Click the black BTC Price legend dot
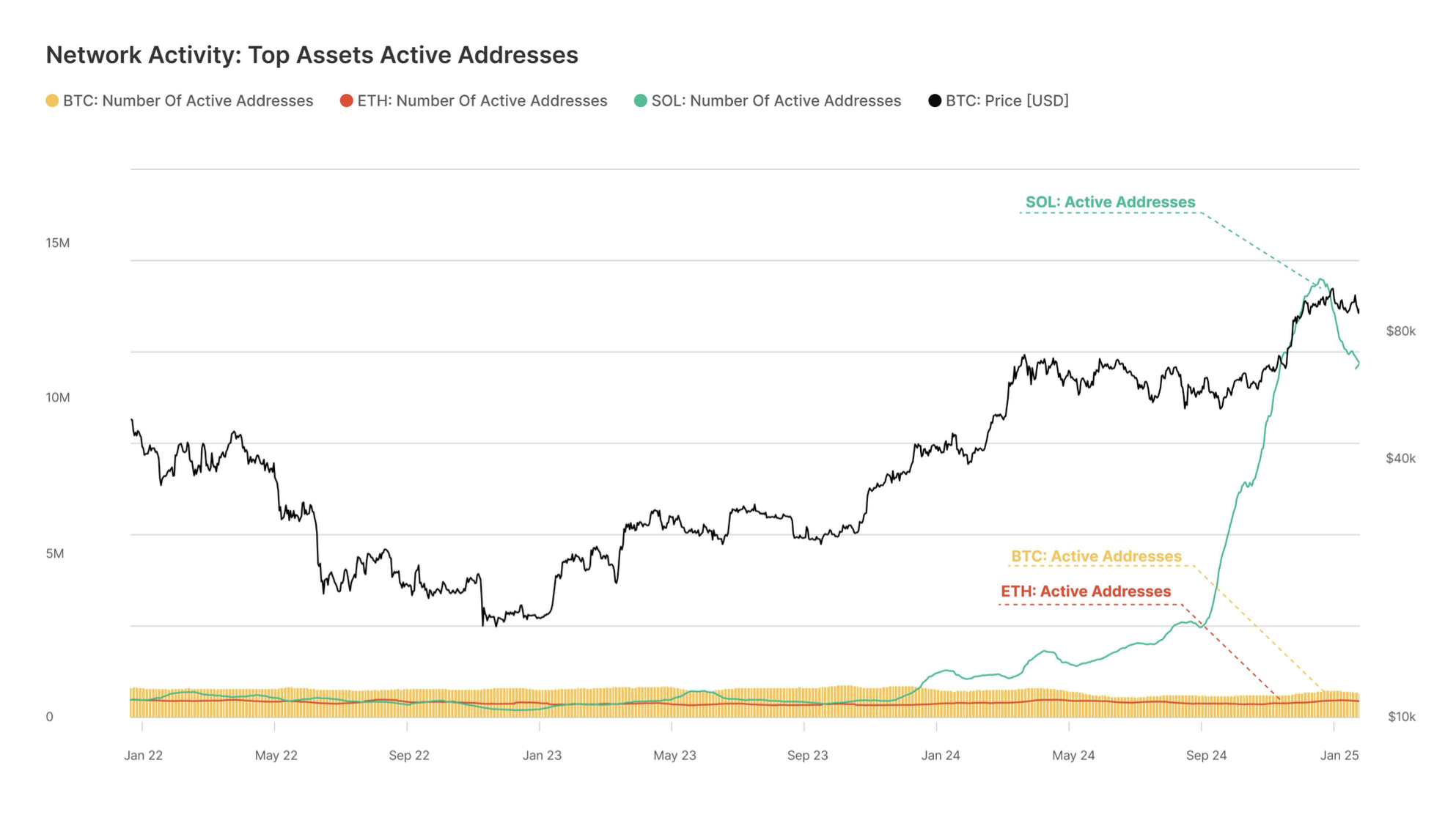The height and width of the screenshot is (815, 1456). [935, 101]
